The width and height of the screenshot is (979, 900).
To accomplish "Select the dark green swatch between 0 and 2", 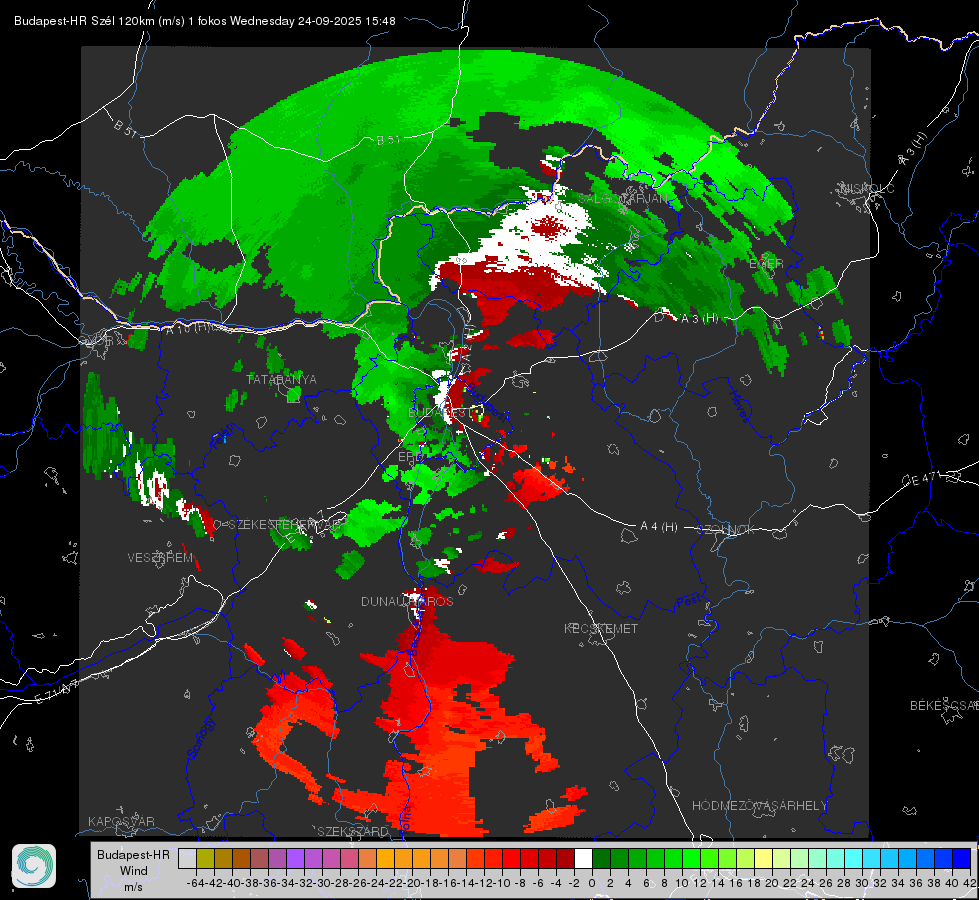I will tap(601, 858).
